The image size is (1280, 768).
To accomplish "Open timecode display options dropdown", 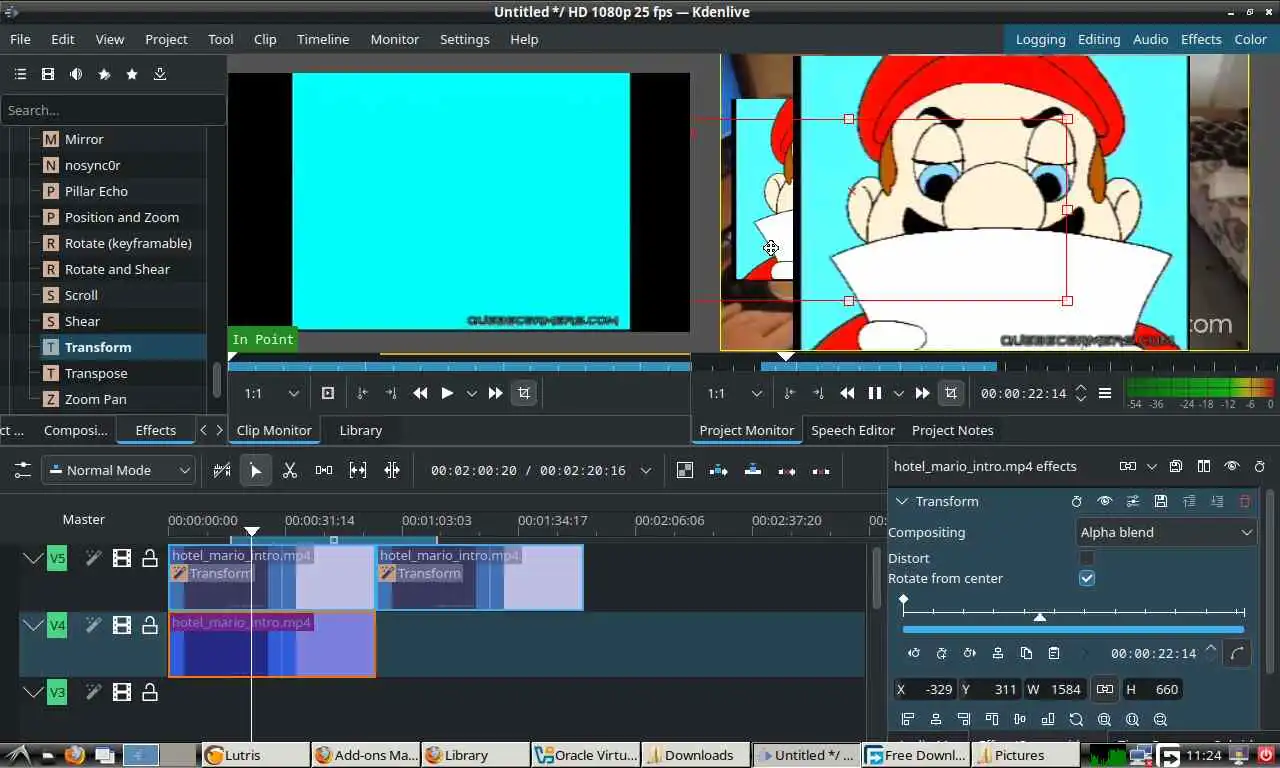I will coord(646,470).
